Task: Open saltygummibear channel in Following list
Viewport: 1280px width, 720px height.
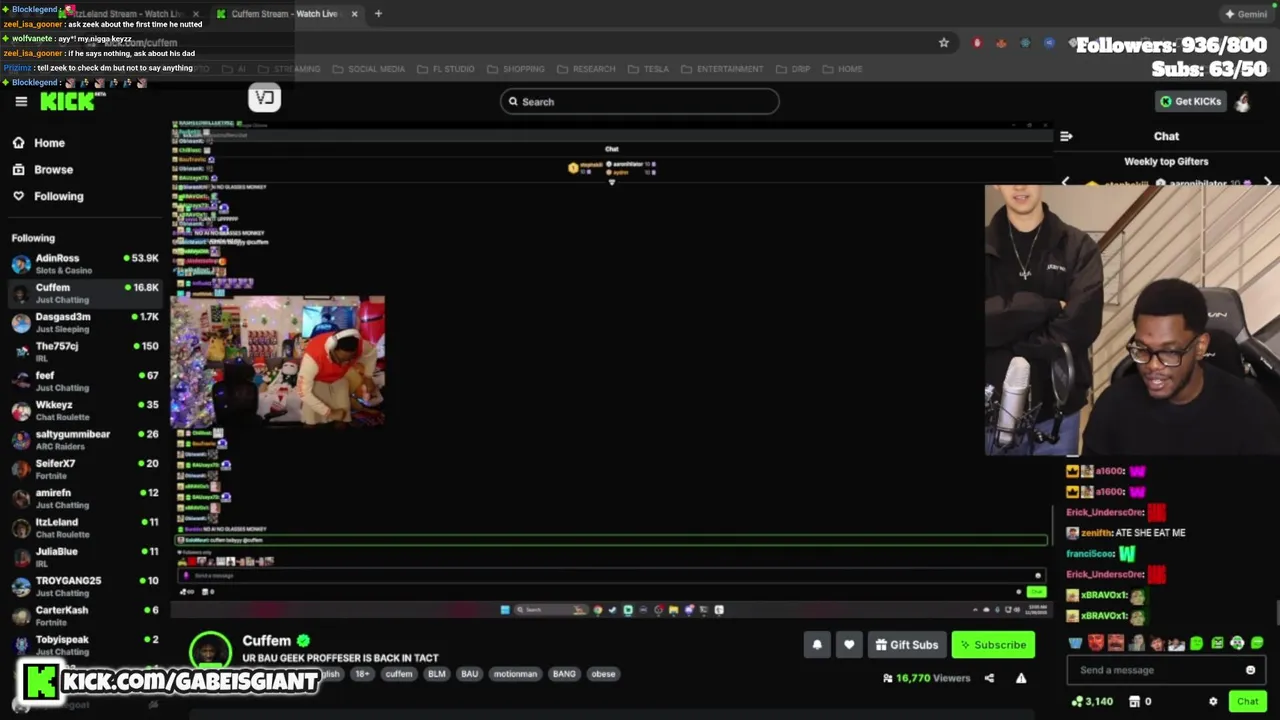Action: tap(85, 439)
